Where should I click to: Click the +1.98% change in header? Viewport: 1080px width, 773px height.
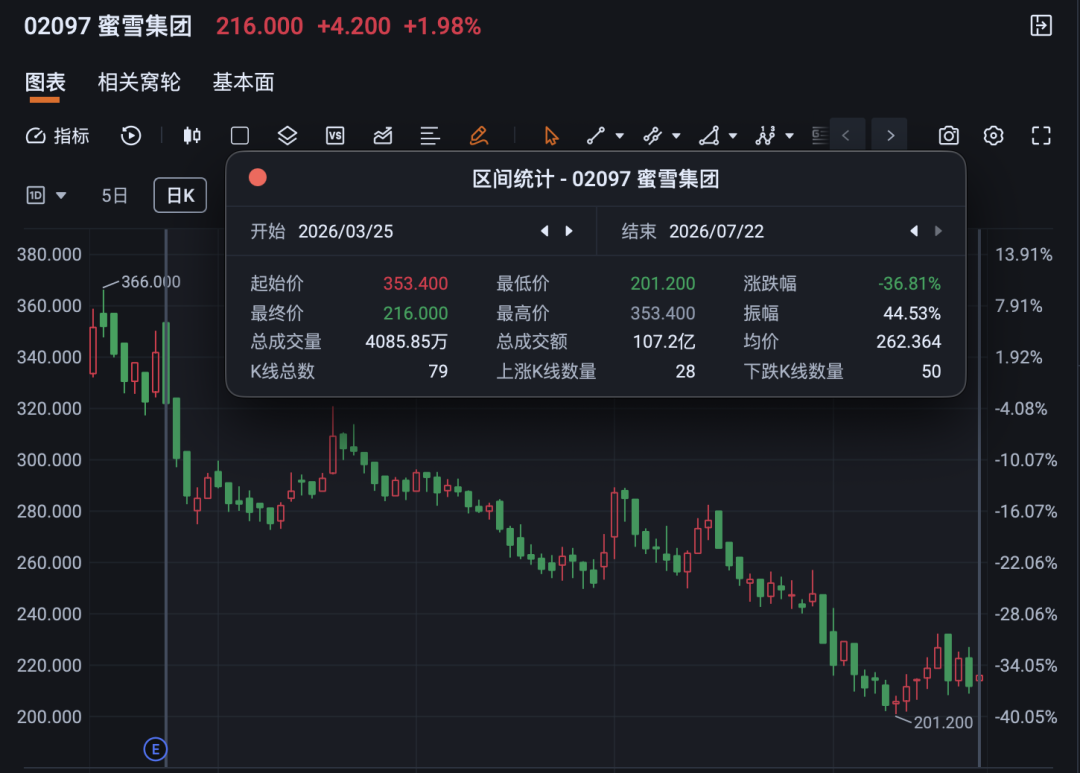pyautogui.click(x=442, y=26)
